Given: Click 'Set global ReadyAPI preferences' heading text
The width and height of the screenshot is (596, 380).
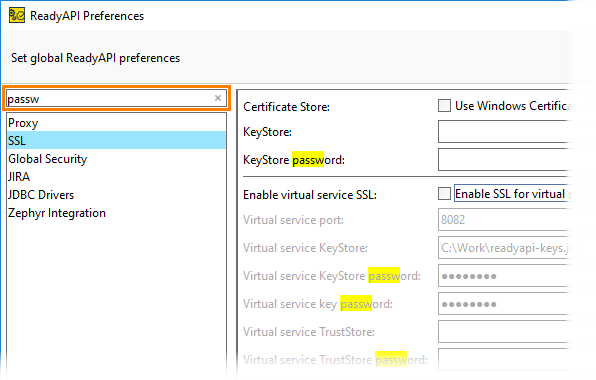Looking at the screenshot, I should click(95, 58).
